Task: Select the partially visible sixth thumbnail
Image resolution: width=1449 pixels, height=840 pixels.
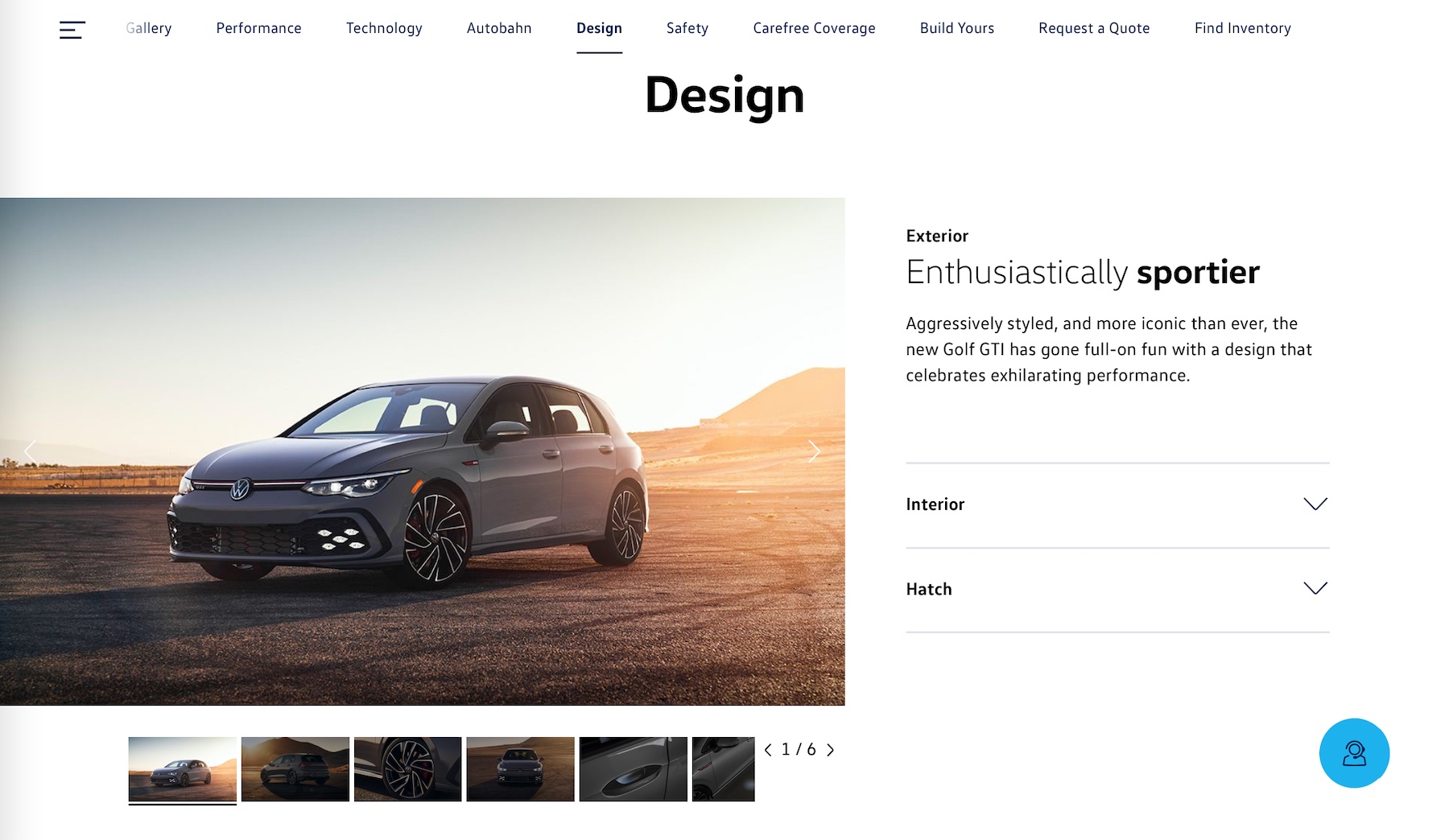Action: click(724, 768)
